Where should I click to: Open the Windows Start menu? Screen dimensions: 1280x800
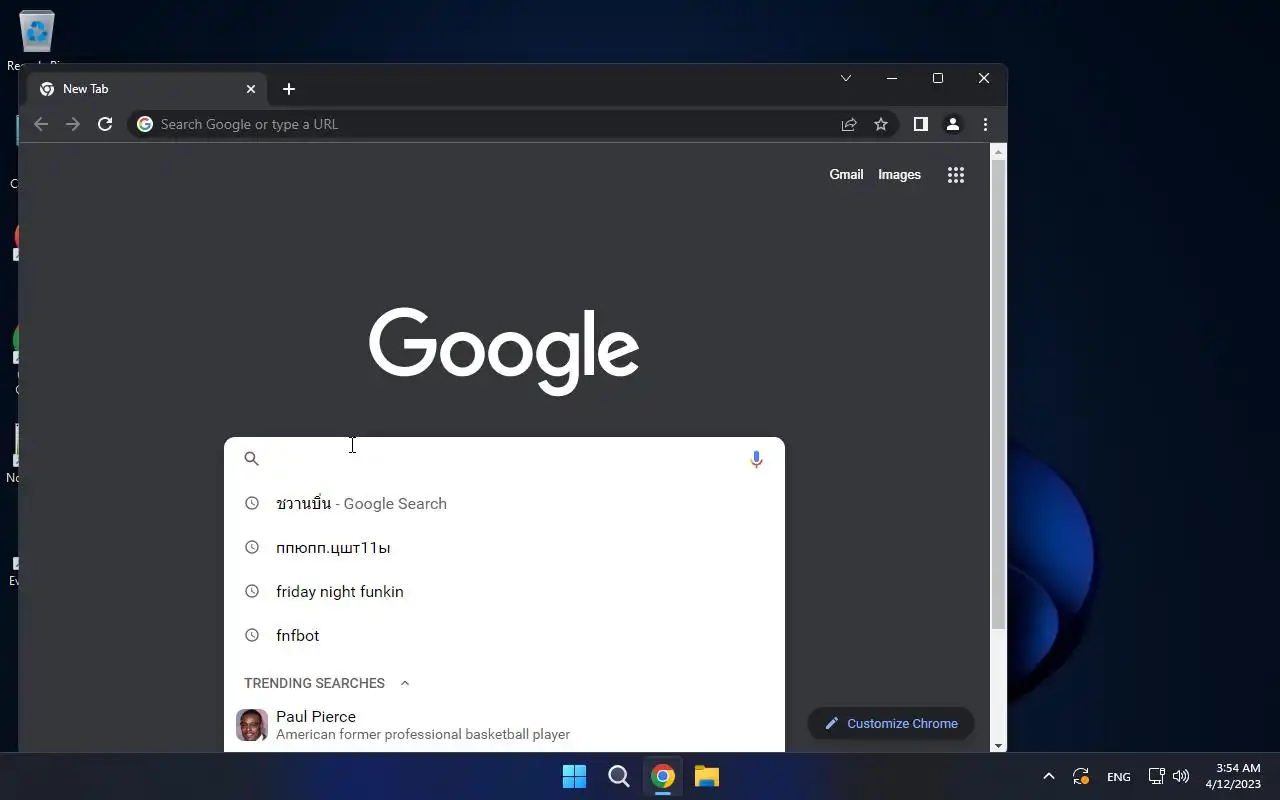574,776
